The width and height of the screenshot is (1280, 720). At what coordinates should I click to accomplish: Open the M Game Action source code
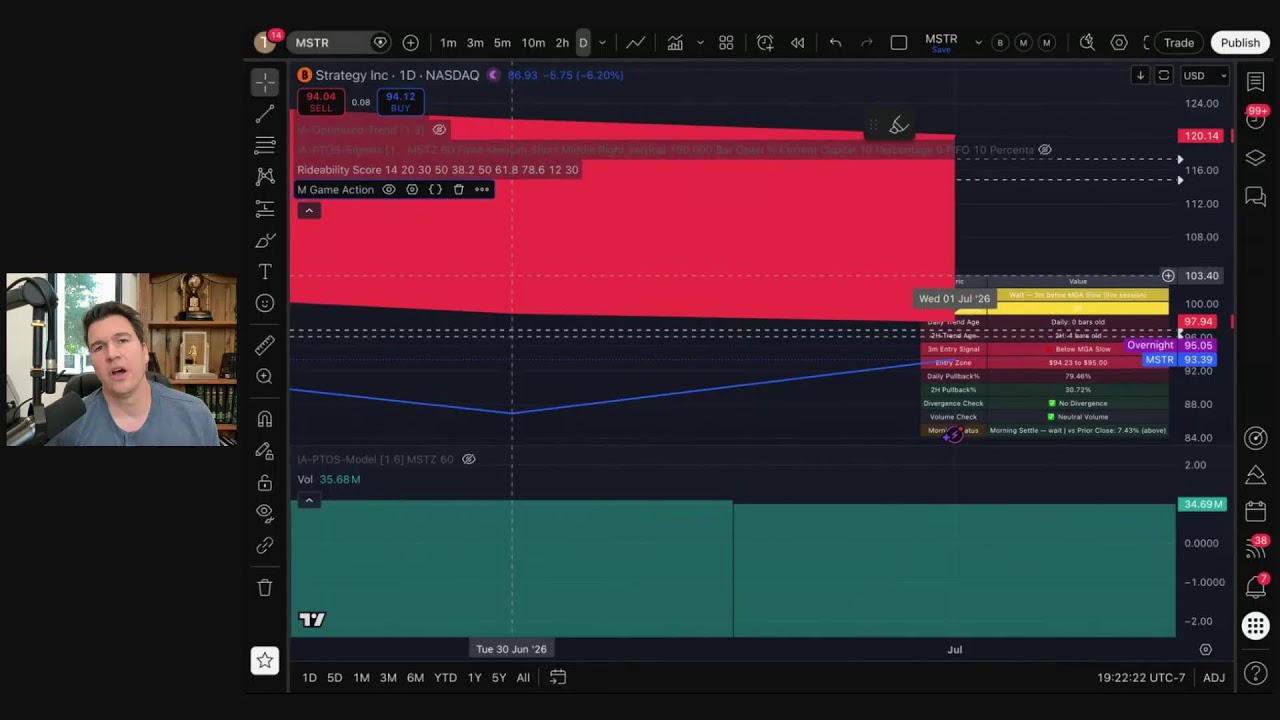pos(435,190)
